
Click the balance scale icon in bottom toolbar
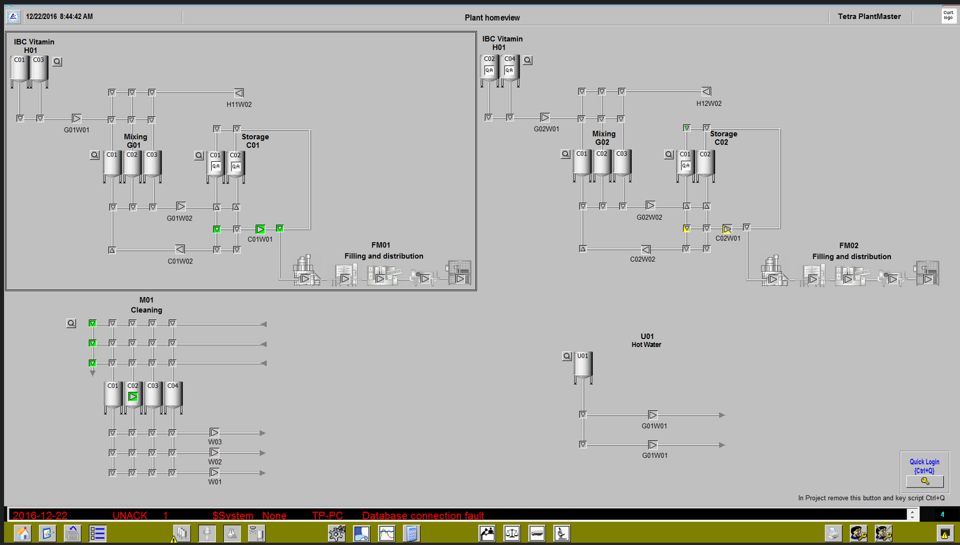[512, 534]
